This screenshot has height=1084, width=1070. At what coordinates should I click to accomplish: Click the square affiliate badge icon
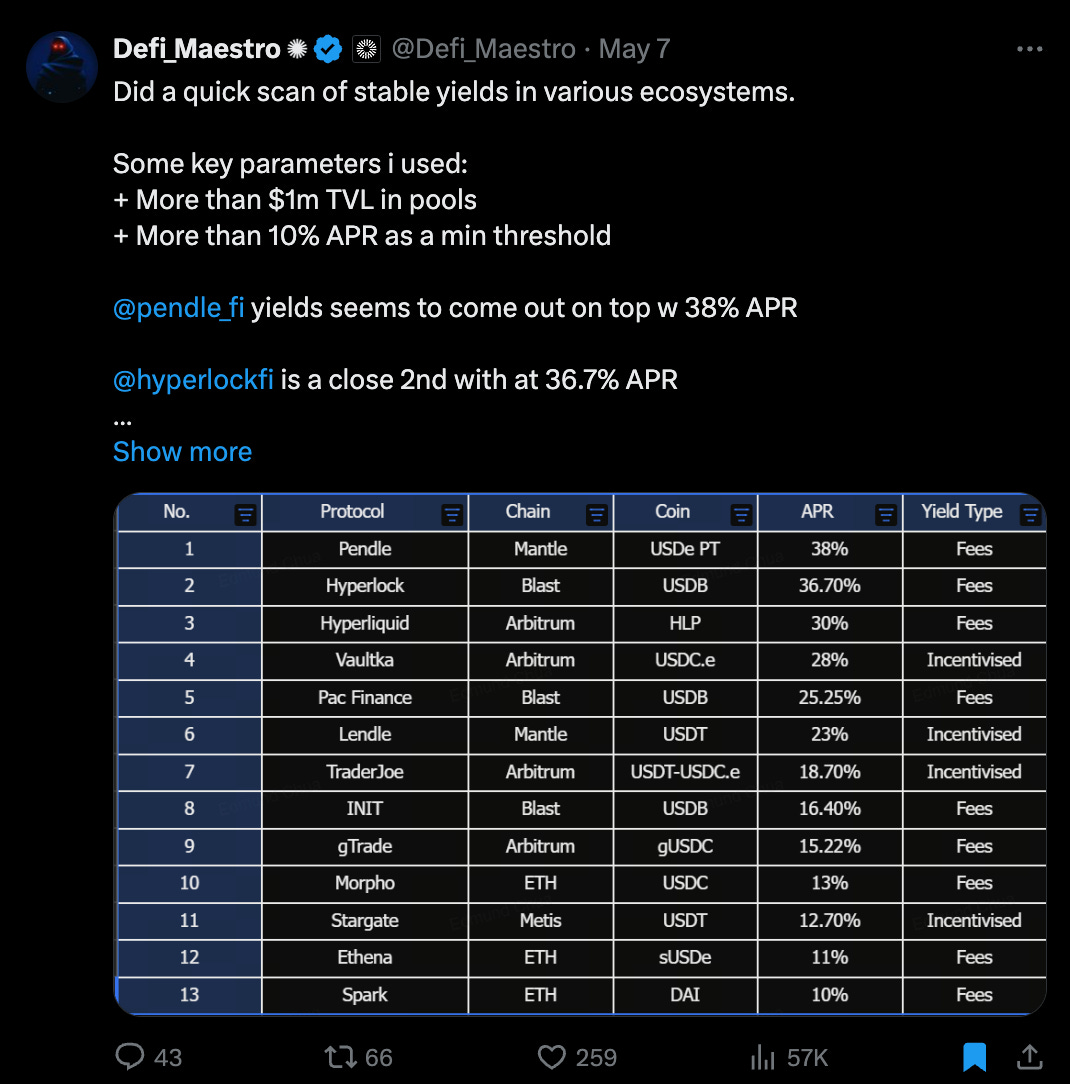point(366,49)
